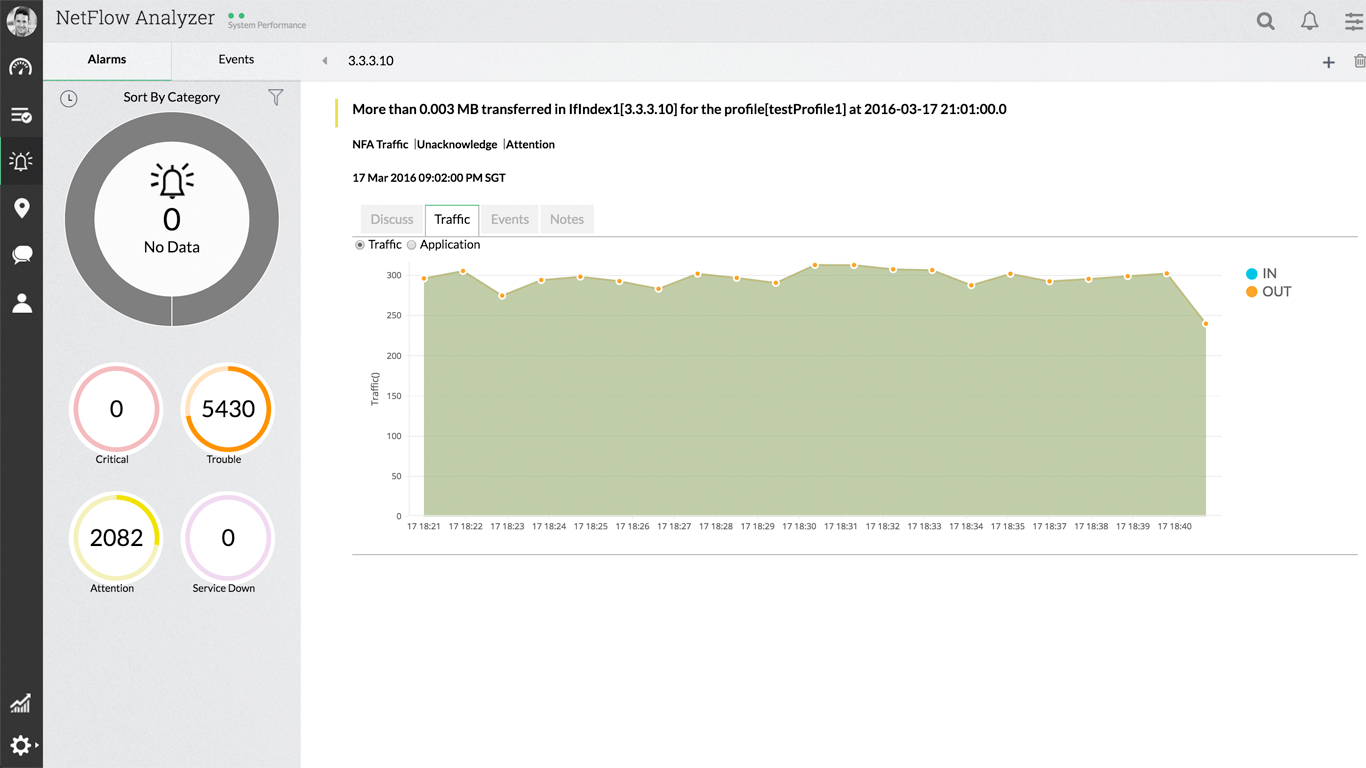Open the inventory list icon in sidebar

[x=21, y=115]
